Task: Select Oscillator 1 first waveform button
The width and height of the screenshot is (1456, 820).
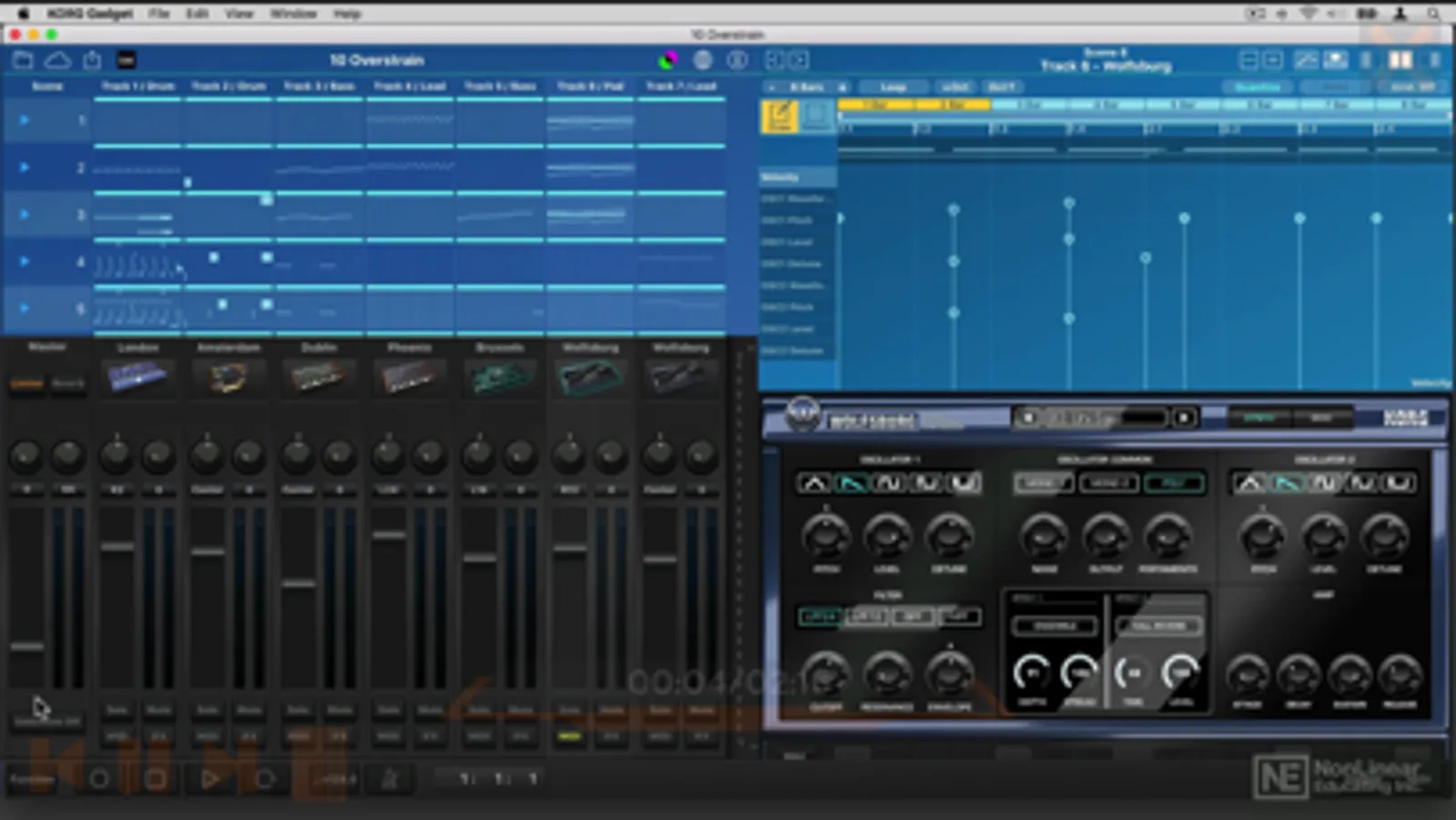Action: point(813,483)
